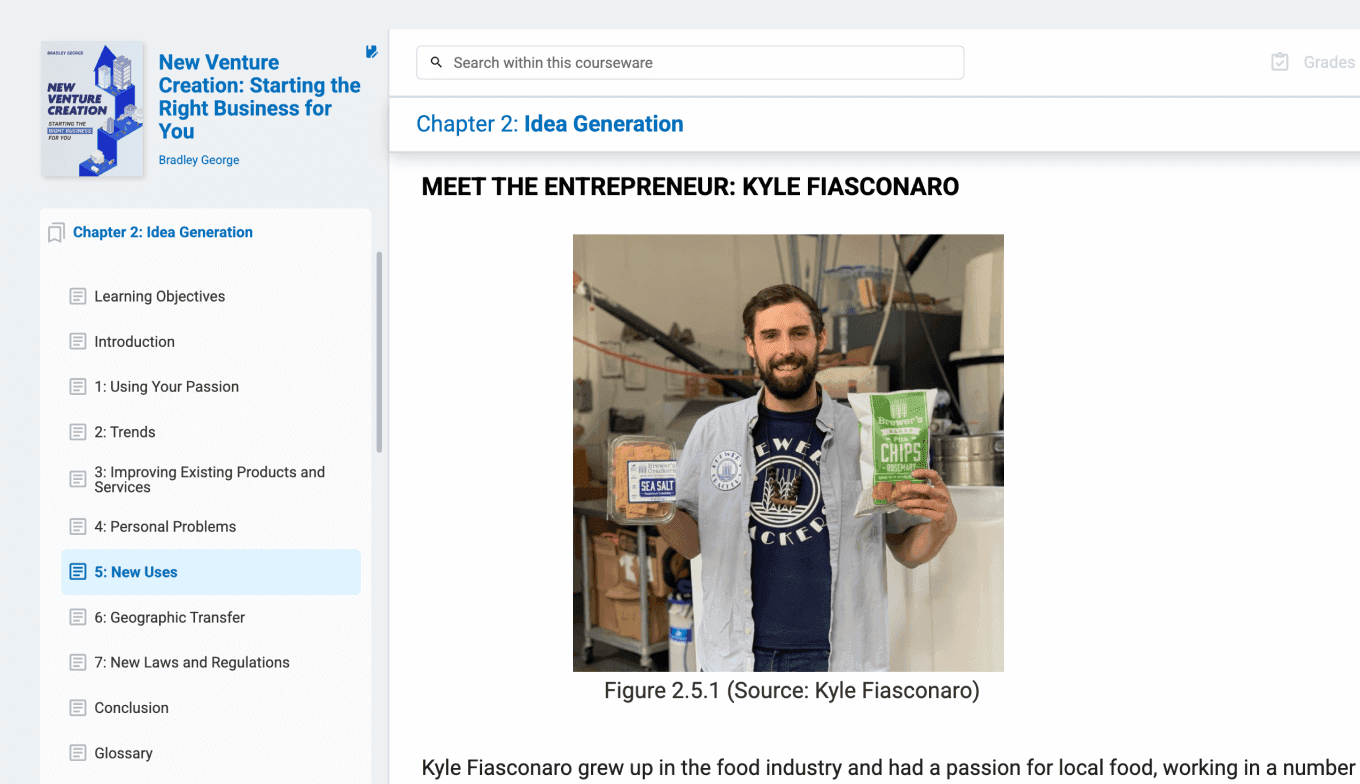Click the blue icon next to book title
1360x784 pixels.
point(371,52)
